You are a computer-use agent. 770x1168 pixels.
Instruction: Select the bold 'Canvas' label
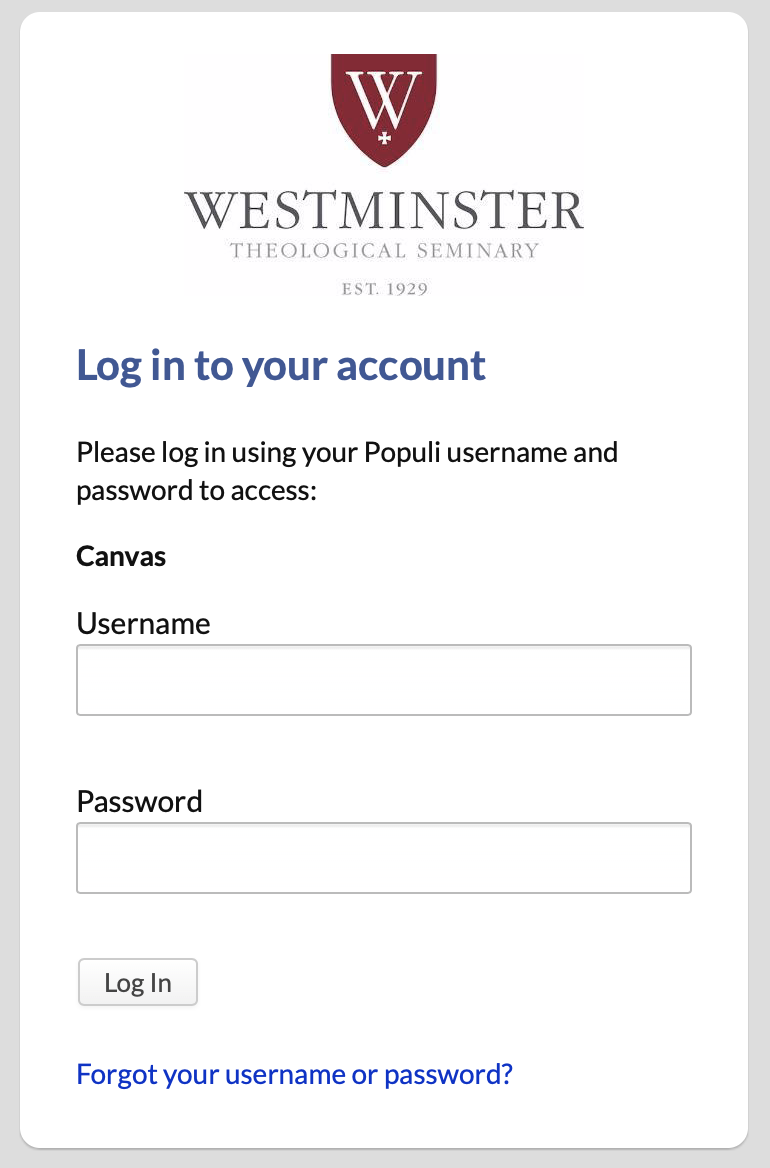click(x=120, y=556)
